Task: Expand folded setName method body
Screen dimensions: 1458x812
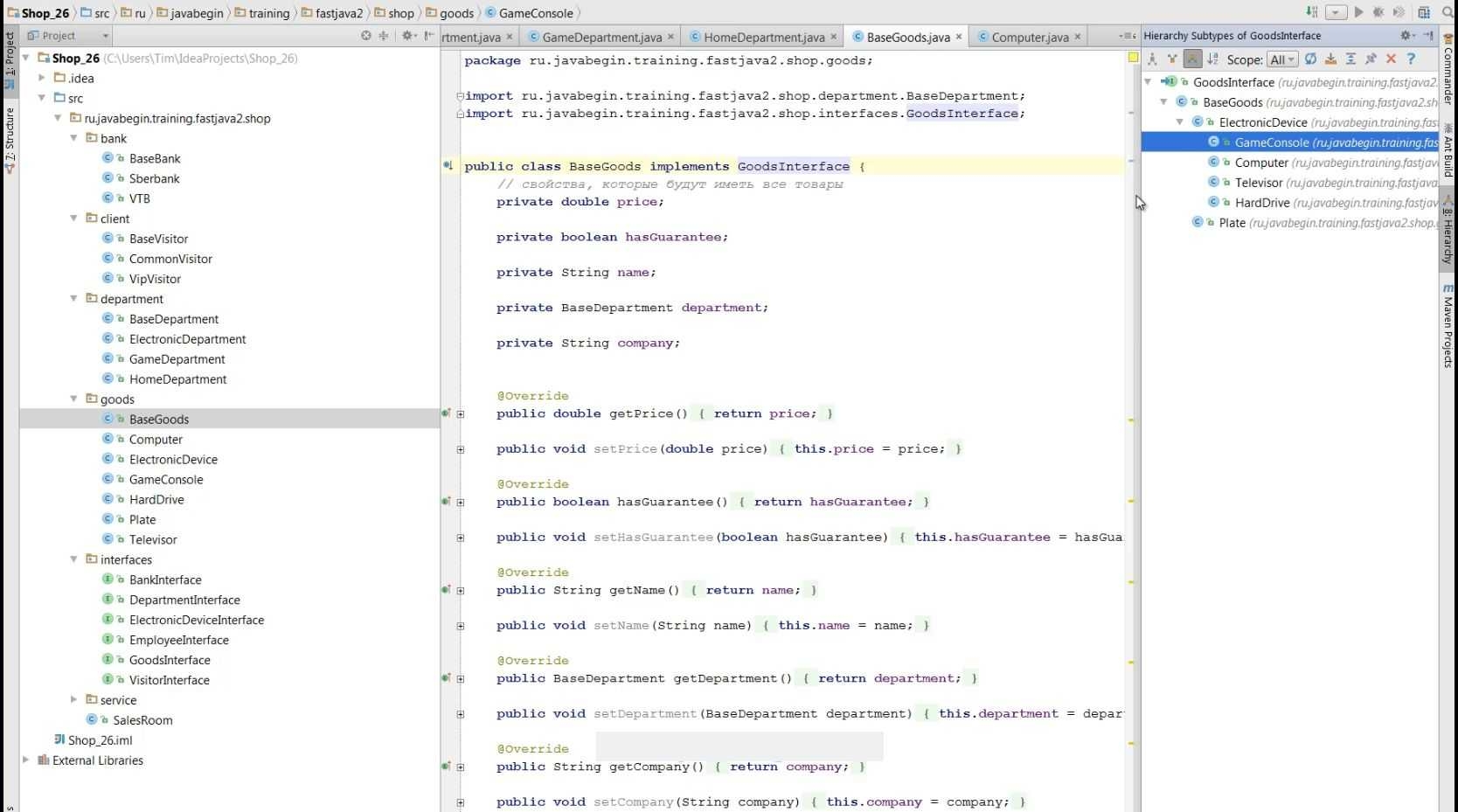Action: point(461,626)
